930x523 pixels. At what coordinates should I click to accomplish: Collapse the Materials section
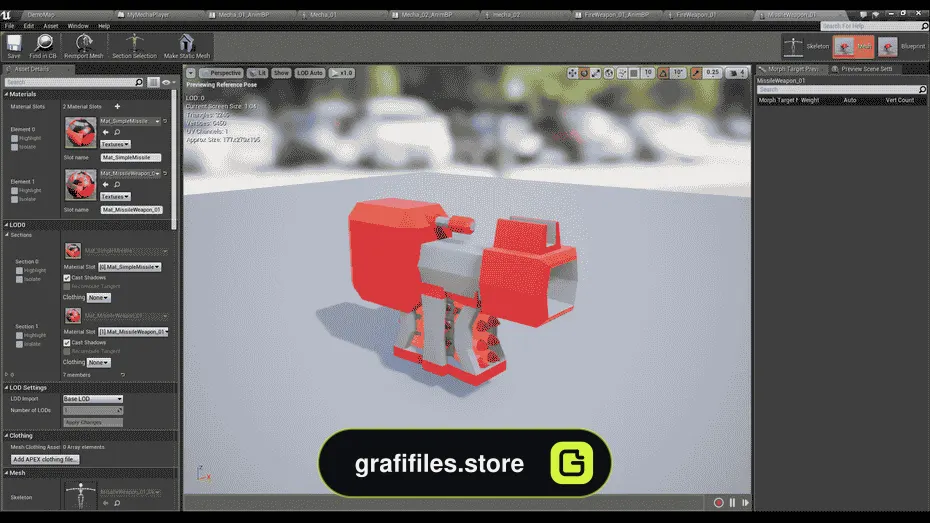(x=7, y=94)
